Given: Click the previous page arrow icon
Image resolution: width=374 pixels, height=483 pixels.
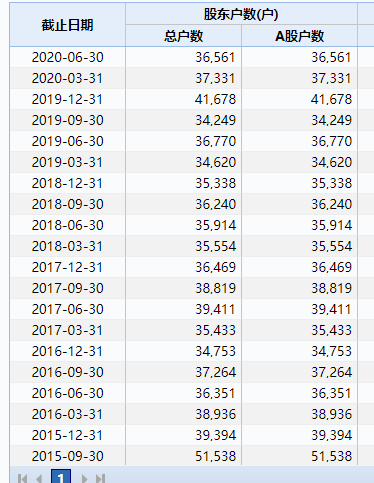Looking at the screenshot, I should [x=39, y=478].
